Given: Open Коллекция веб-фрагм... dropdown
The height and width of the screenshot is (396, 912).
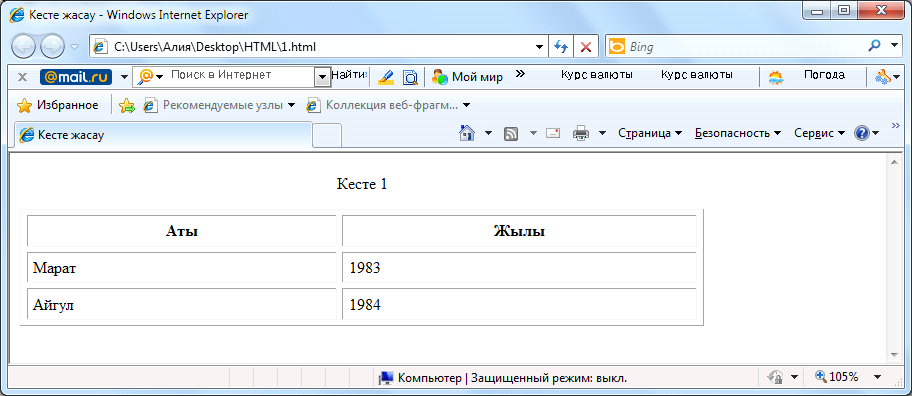Looking at the screenshot, I should click(x=388, y=105).
